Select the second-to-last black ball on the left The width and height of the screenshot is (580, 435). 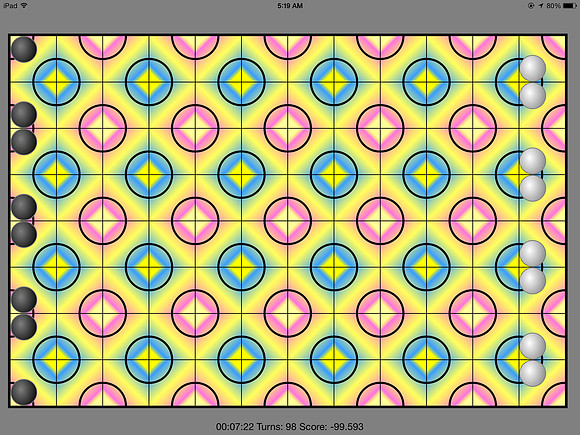(24, 327)
